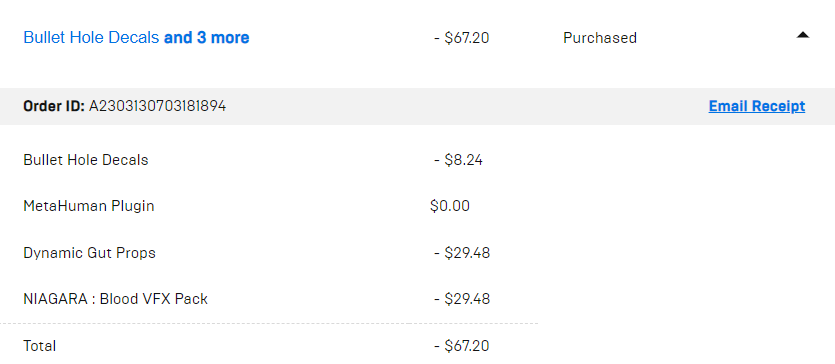Open the Bullet Hole Decals order title link
Screen dimensions: 835x364
(91, 38)
